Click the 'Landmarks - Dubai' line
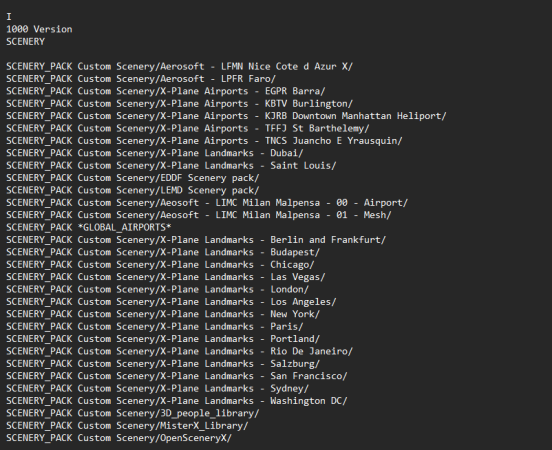 155,153
